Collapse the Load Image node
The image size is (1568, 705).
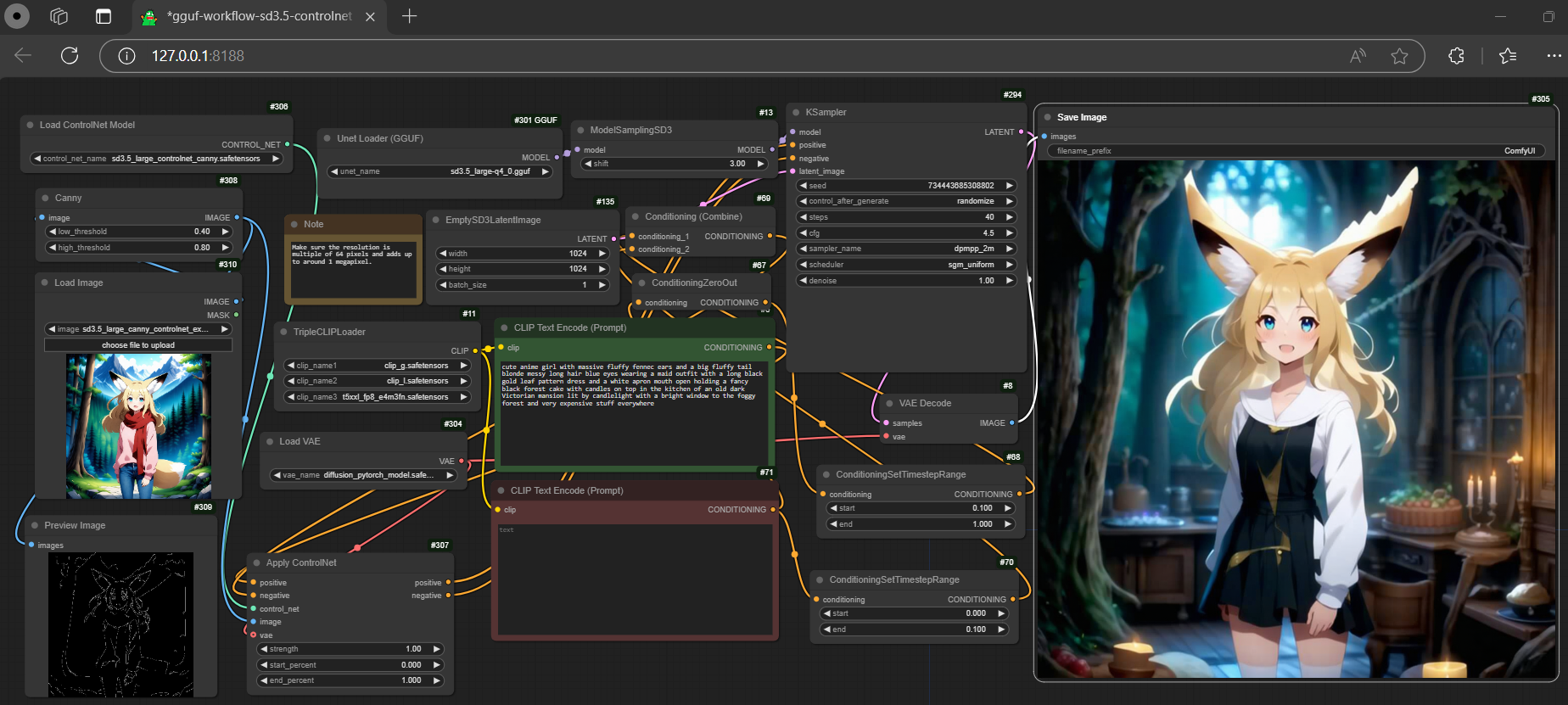(x=44, y=283)
